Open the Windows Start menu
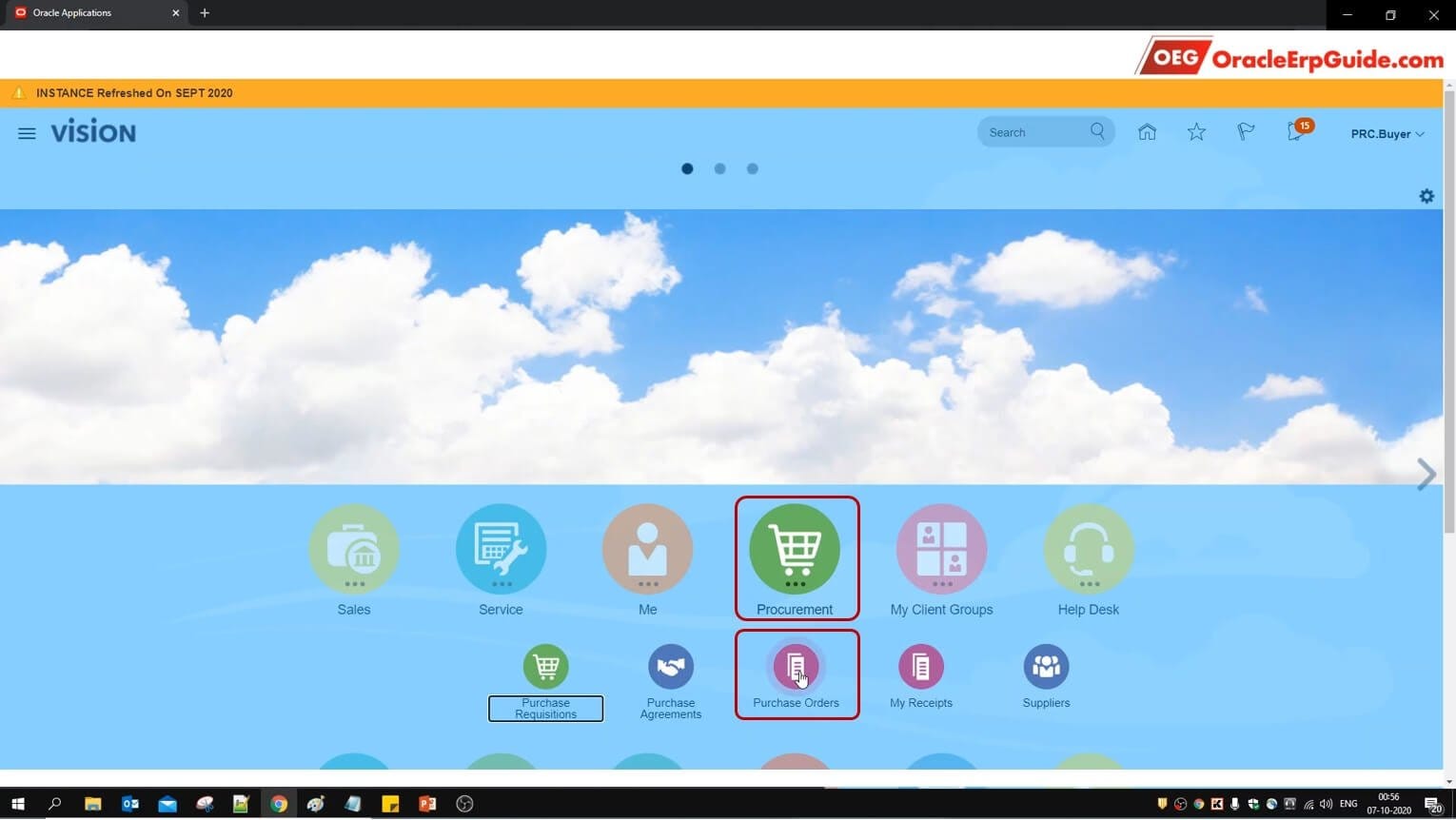 [x=17, y=805]
